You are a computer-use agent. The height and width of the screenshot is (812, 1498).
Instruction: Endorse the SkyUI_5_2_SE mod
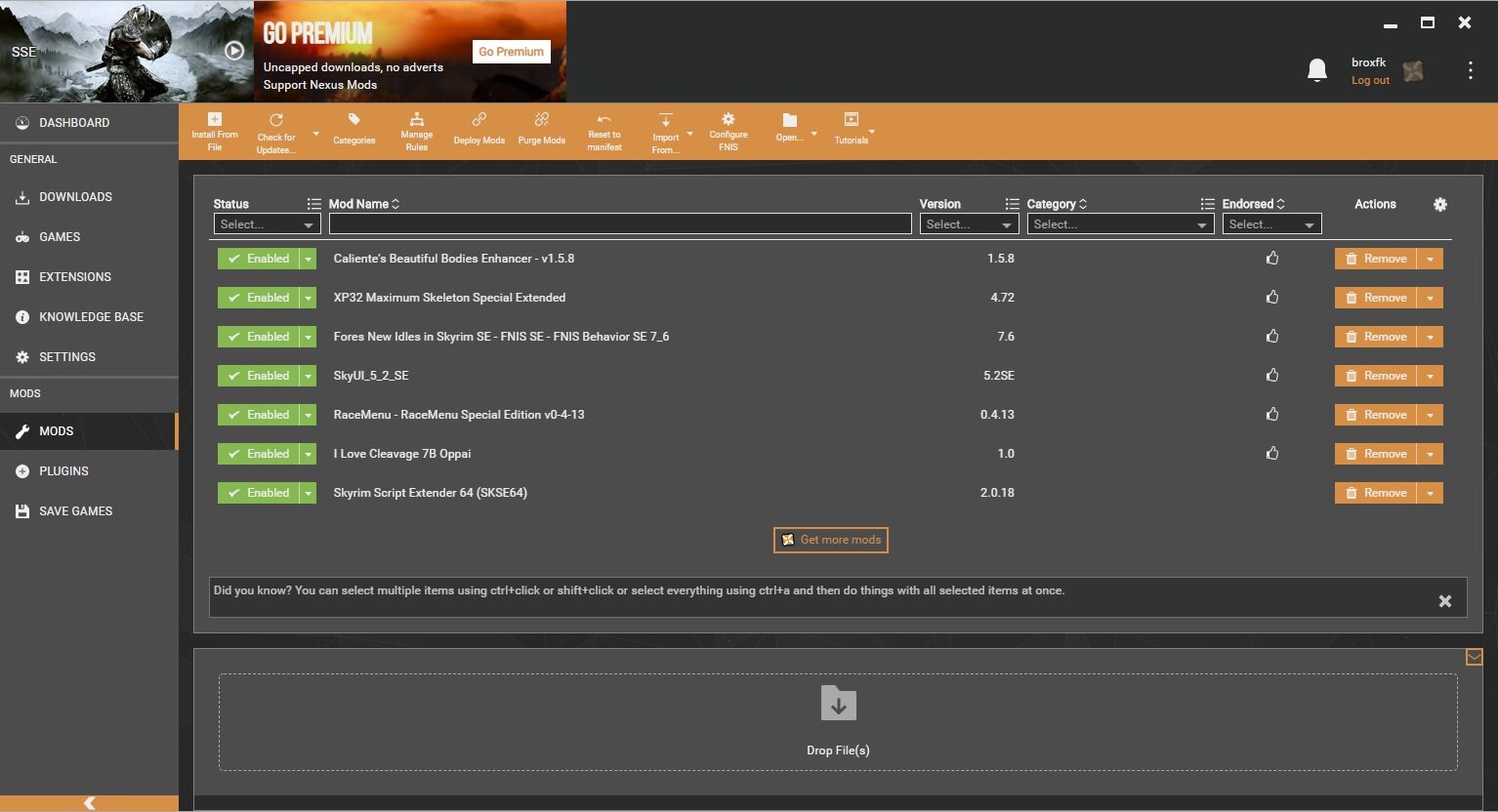pos(1272,376)
